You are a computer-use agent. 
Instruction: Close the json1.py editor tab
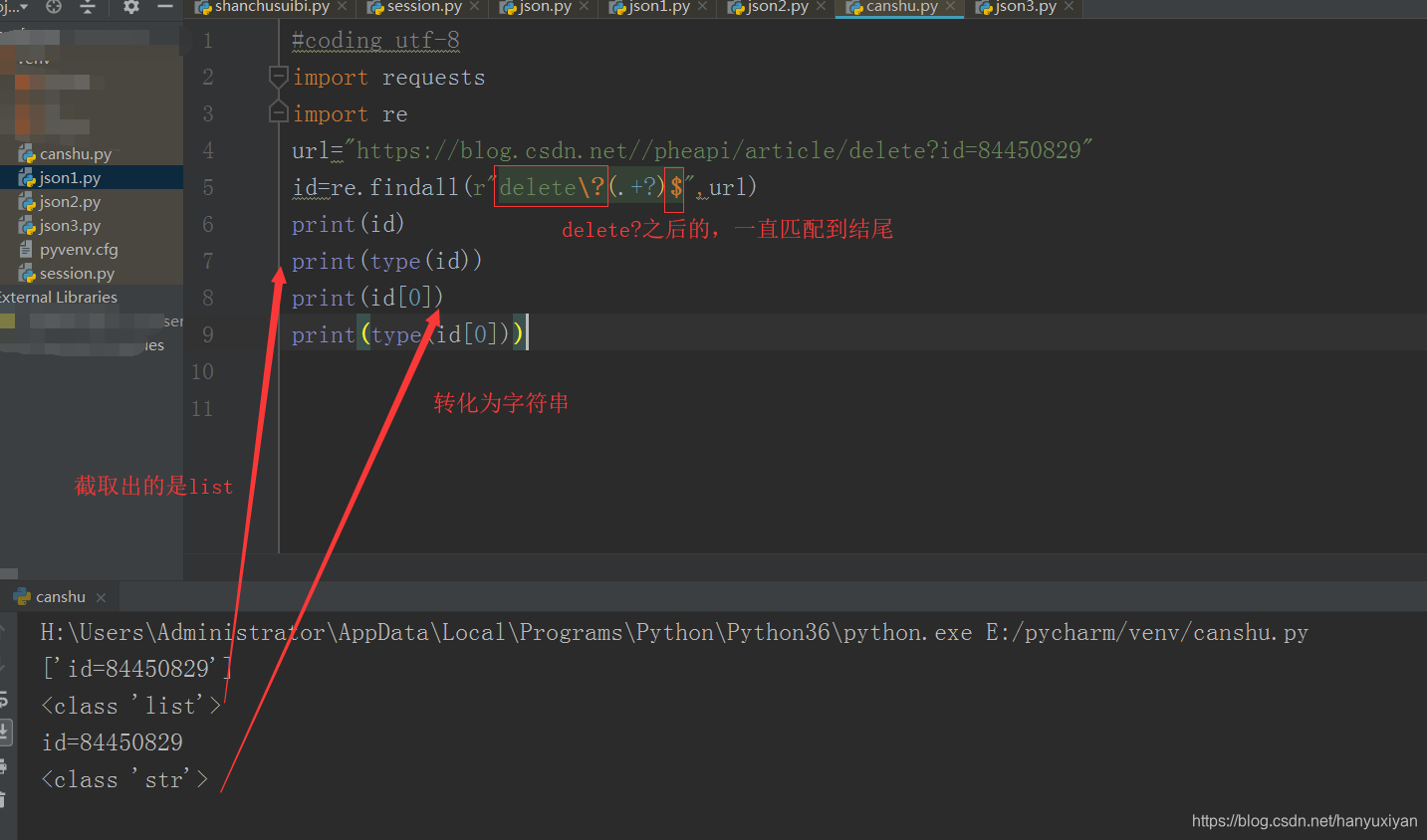pyautogui.click(x=702, y=7)
